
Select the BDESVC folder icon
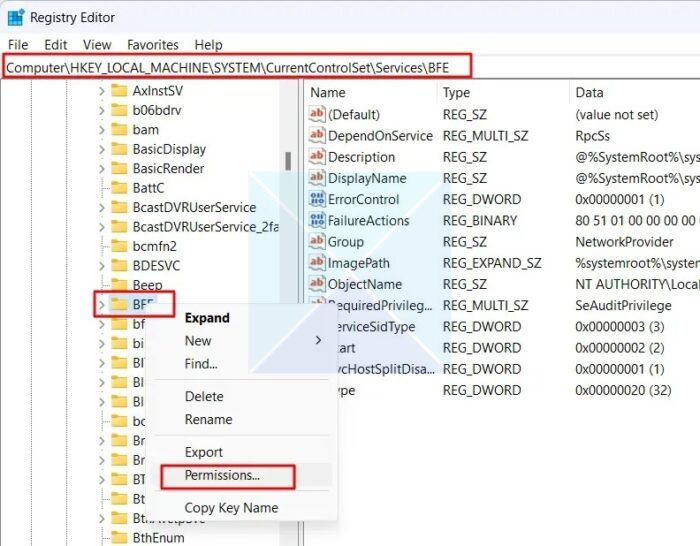pos(119,266)
